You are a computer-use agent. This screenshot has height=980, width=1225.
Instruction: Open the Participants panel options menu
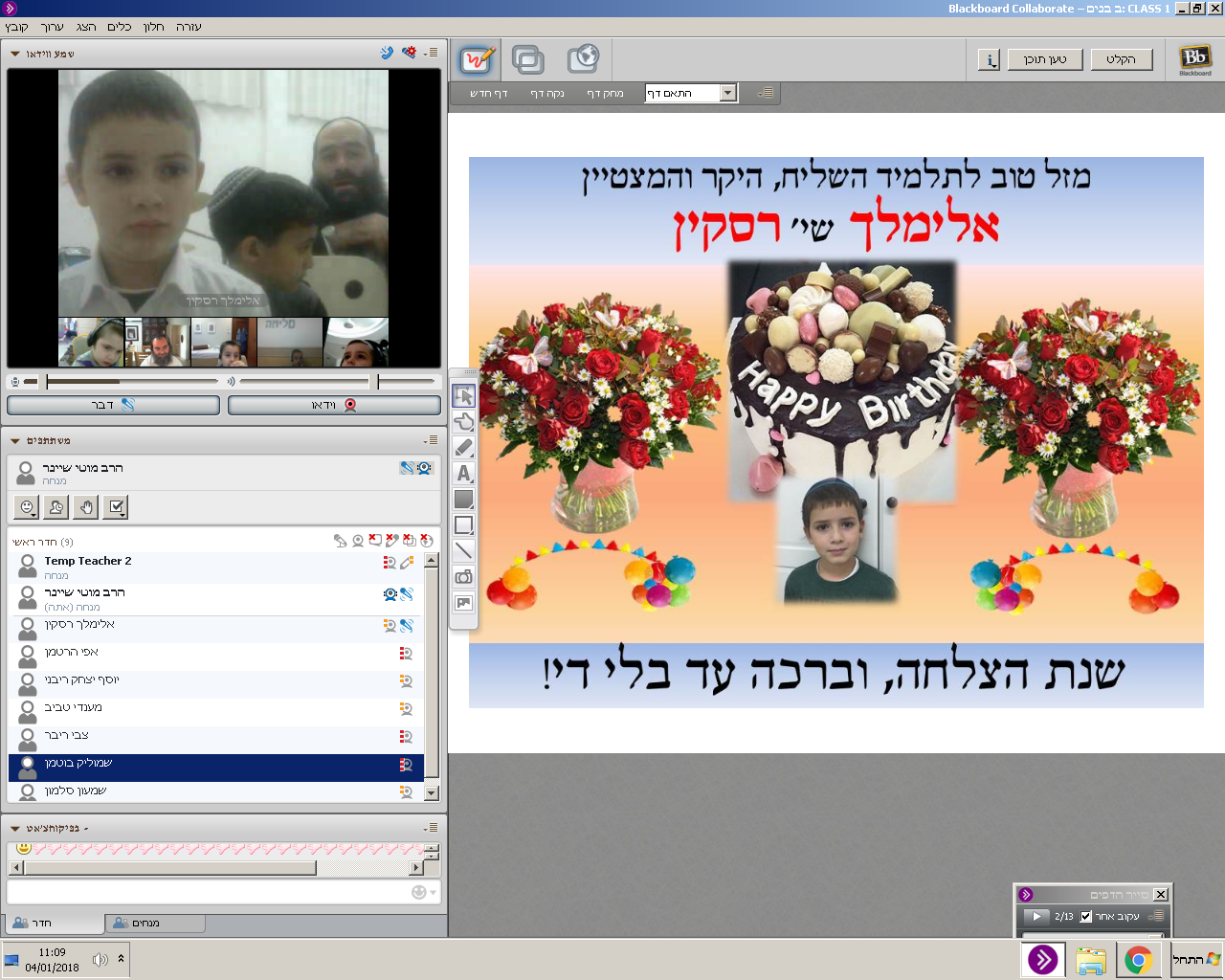(x=431, y=440)
